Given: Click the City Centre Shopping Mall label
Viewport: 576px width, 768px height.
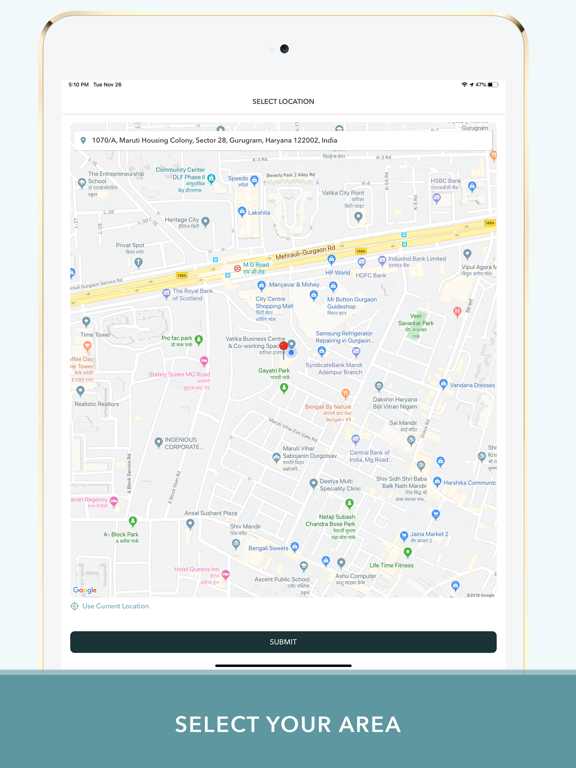Looking at the screenshot, I should [274, 302].
